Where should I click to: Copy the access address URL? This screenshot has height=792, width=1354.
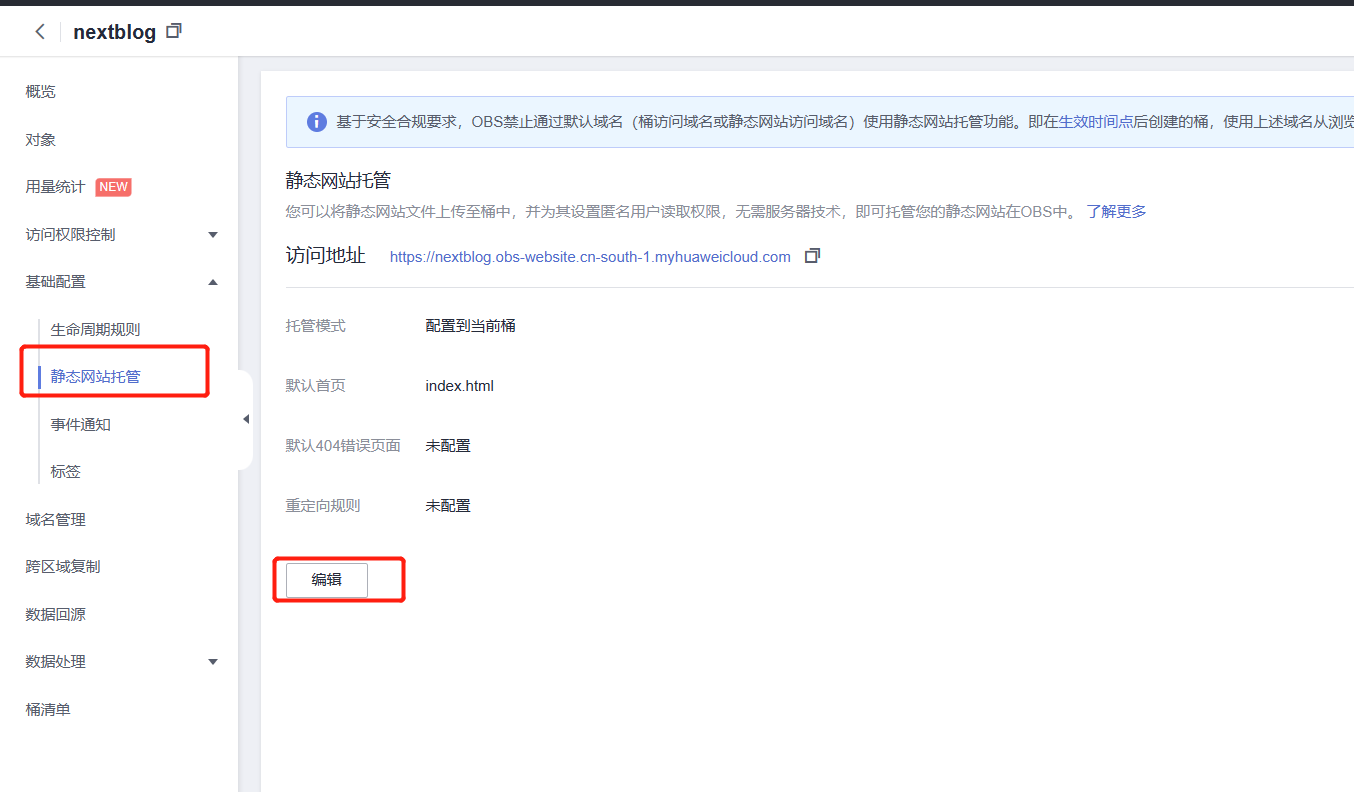(x=813, y=256)
